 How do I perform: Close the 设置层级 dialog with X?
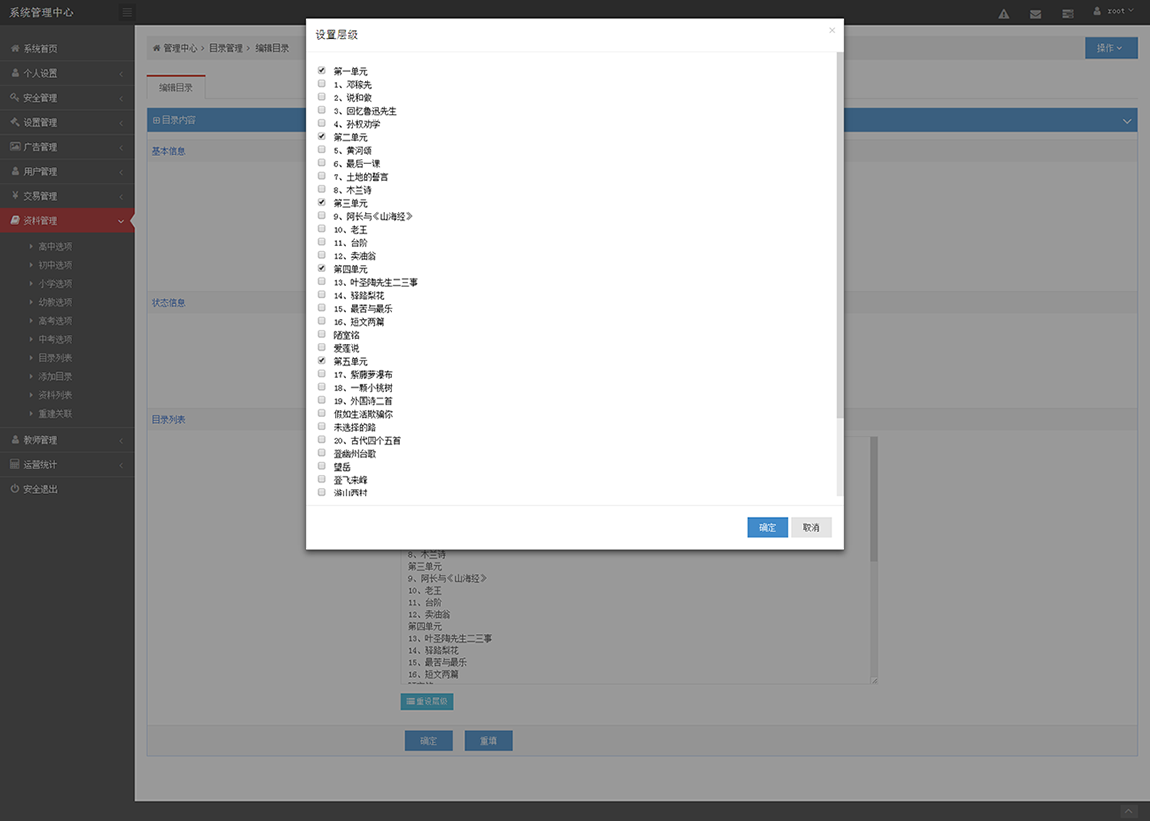[831, 31]
